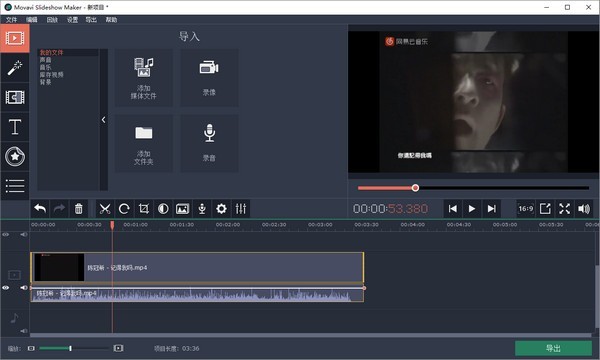This screenshot has width=600, height=360.
Task: Click the Add Folder tile (添加文件夹)
Action: 143,143
